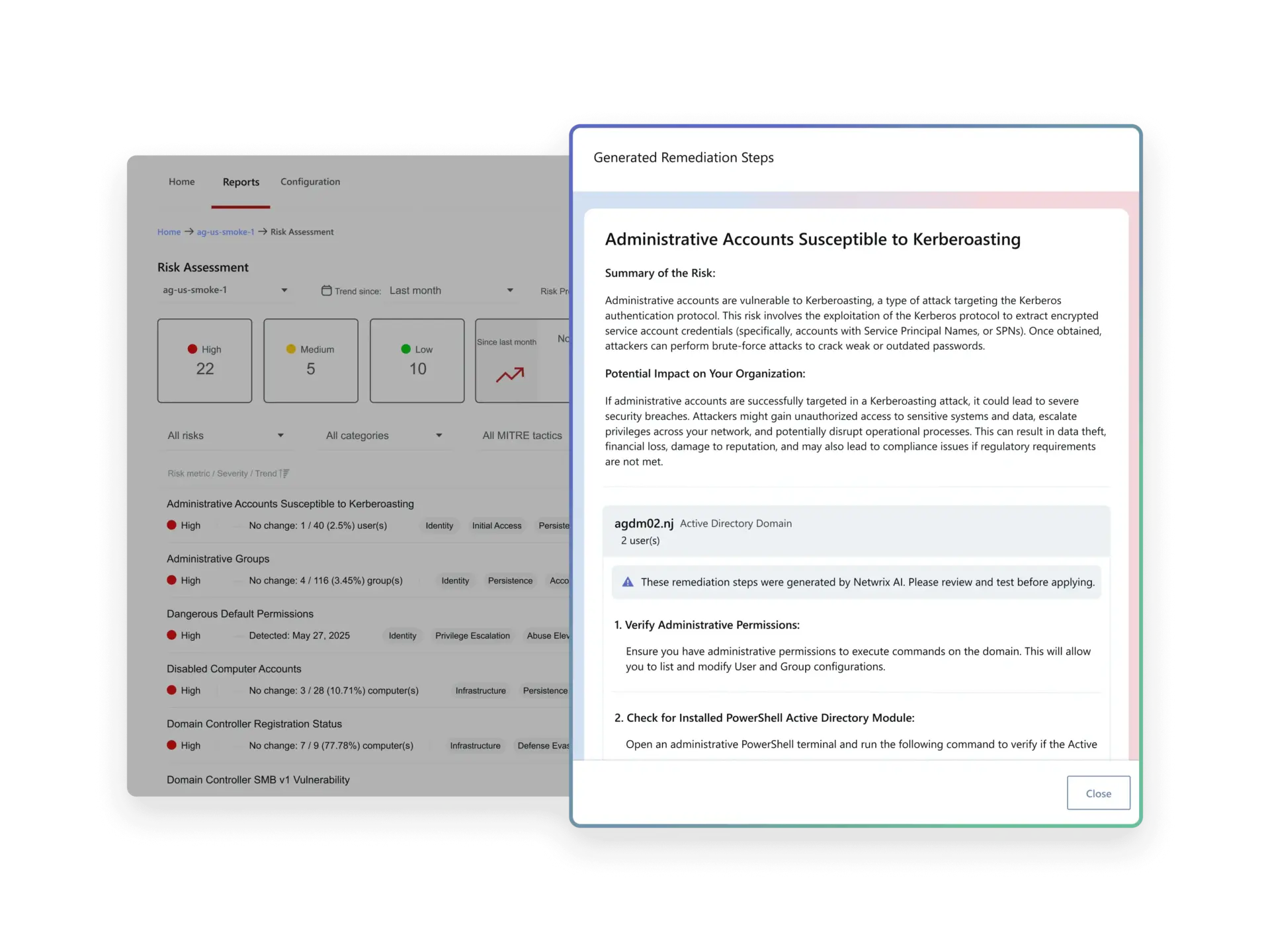Select the High risk count card showing 22

pos(204,360)
